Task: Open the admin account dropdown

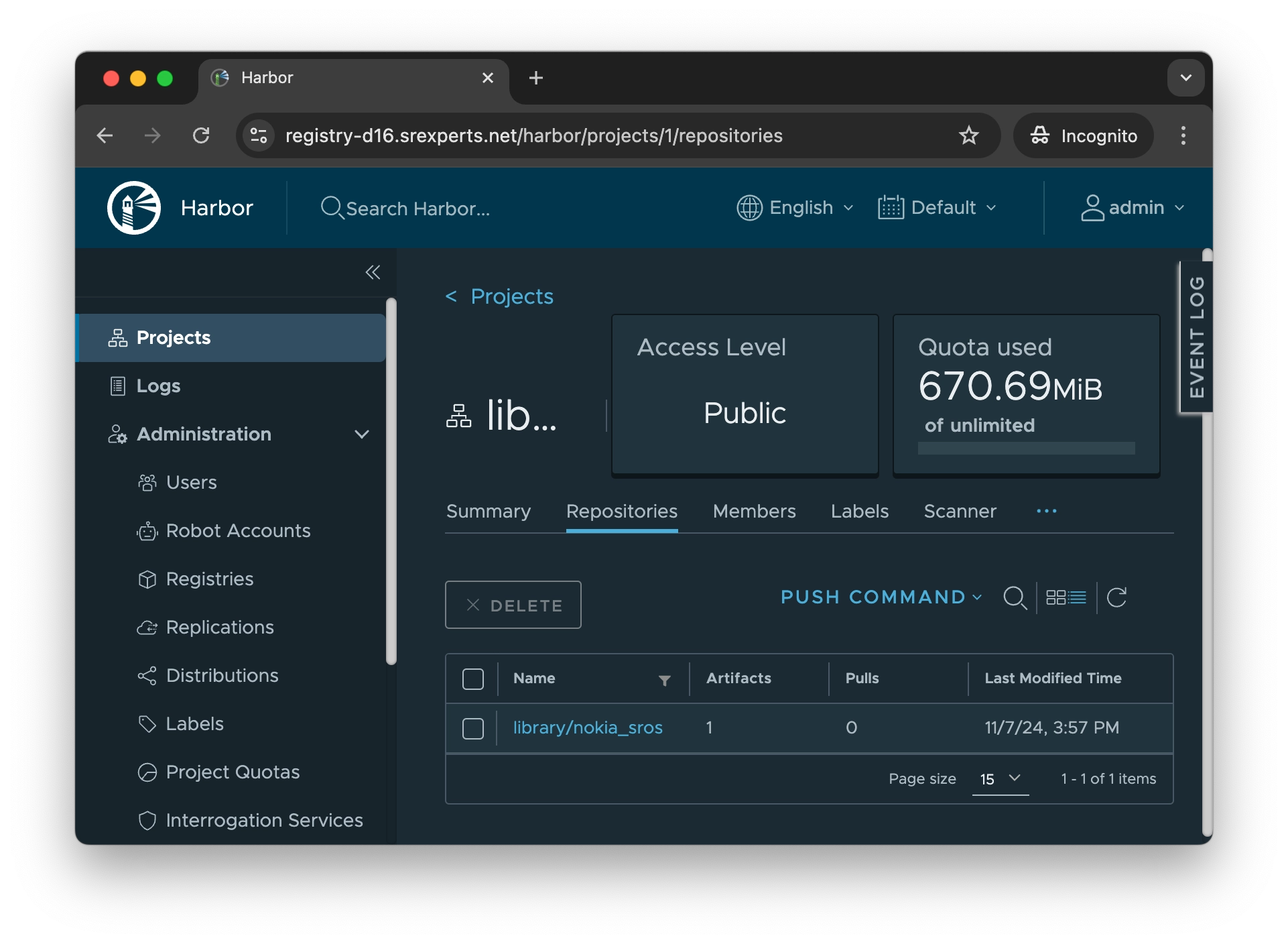Action: [1133, 208]
